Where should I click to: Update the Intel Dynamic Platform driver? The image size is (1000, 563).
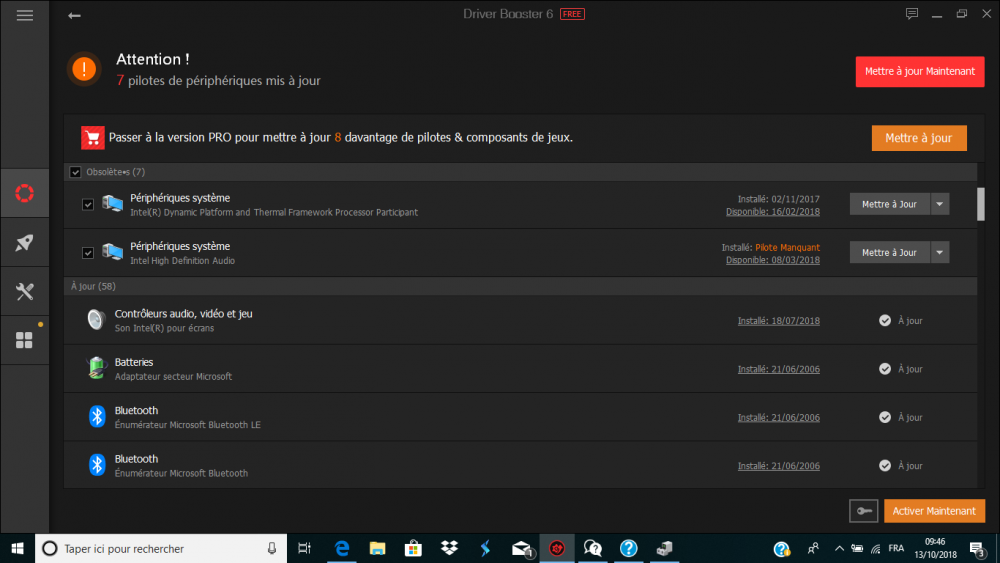tap(890, 204)
